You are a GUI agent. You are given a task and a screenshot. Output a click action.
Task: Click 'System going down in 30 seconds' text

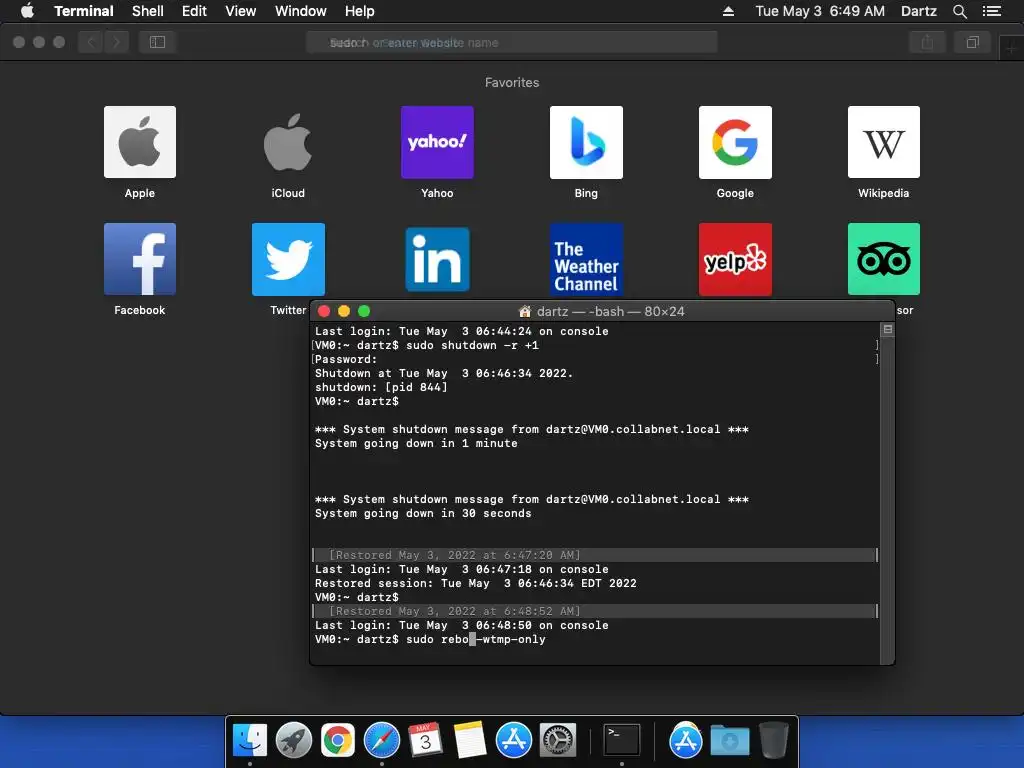[x=423, y=513]
